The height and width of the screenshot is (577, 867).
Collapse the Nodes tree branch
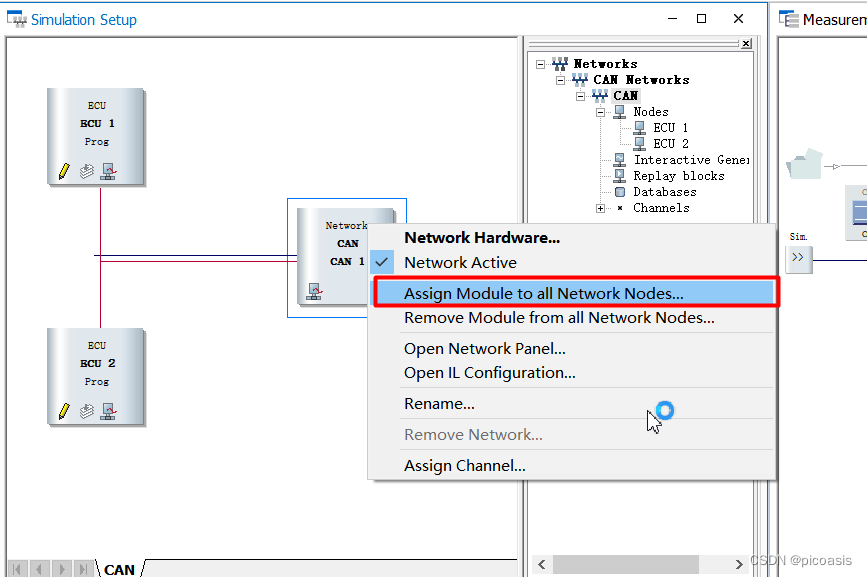coord(600,113)
